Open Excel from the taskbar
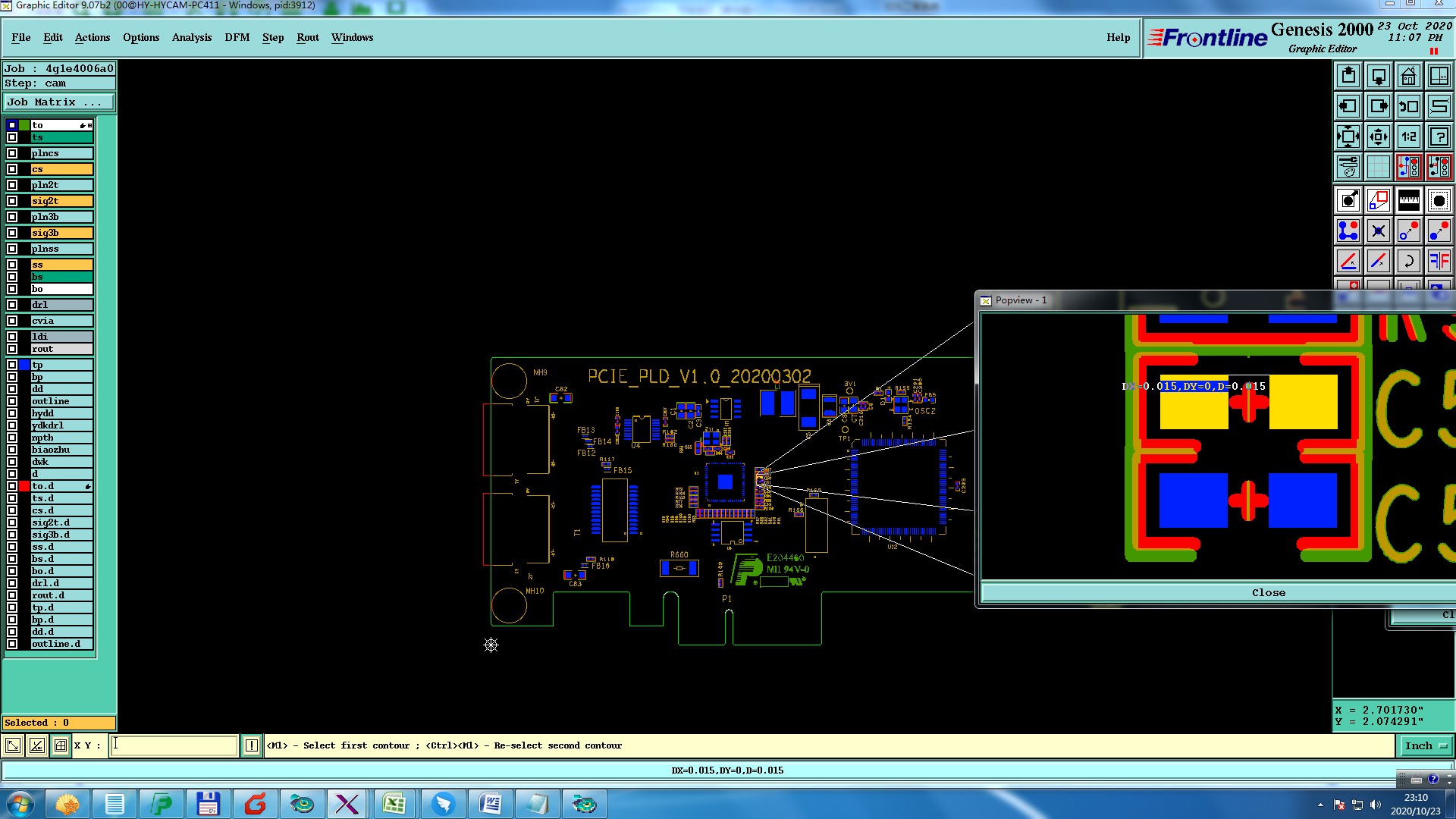 (x=394, y=804)
